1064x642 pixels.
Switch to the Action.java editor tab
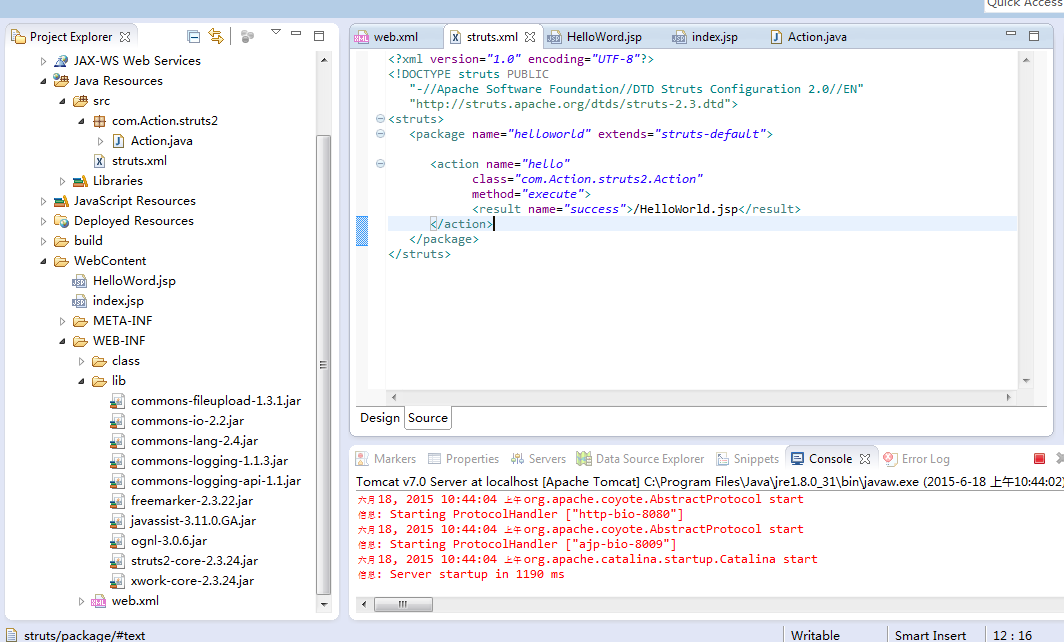click(x=816, y=37)
